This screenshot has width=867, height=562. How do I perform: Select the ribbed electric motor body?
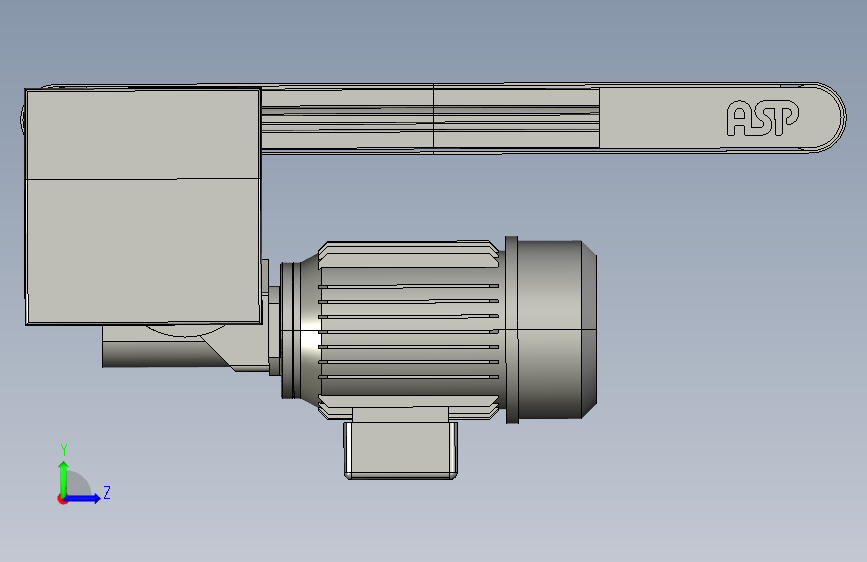(x=409, y=330)
